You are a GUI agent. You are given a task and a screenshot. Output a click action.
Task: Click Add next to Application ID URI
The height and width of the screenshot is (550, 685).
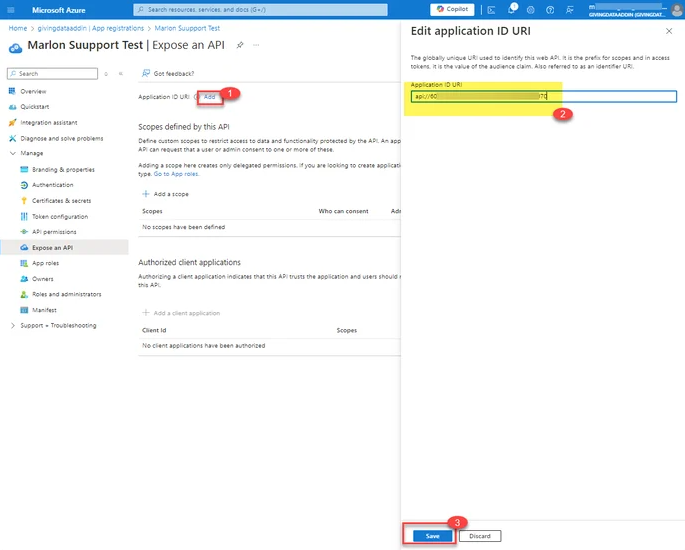[x=210, y=97]
